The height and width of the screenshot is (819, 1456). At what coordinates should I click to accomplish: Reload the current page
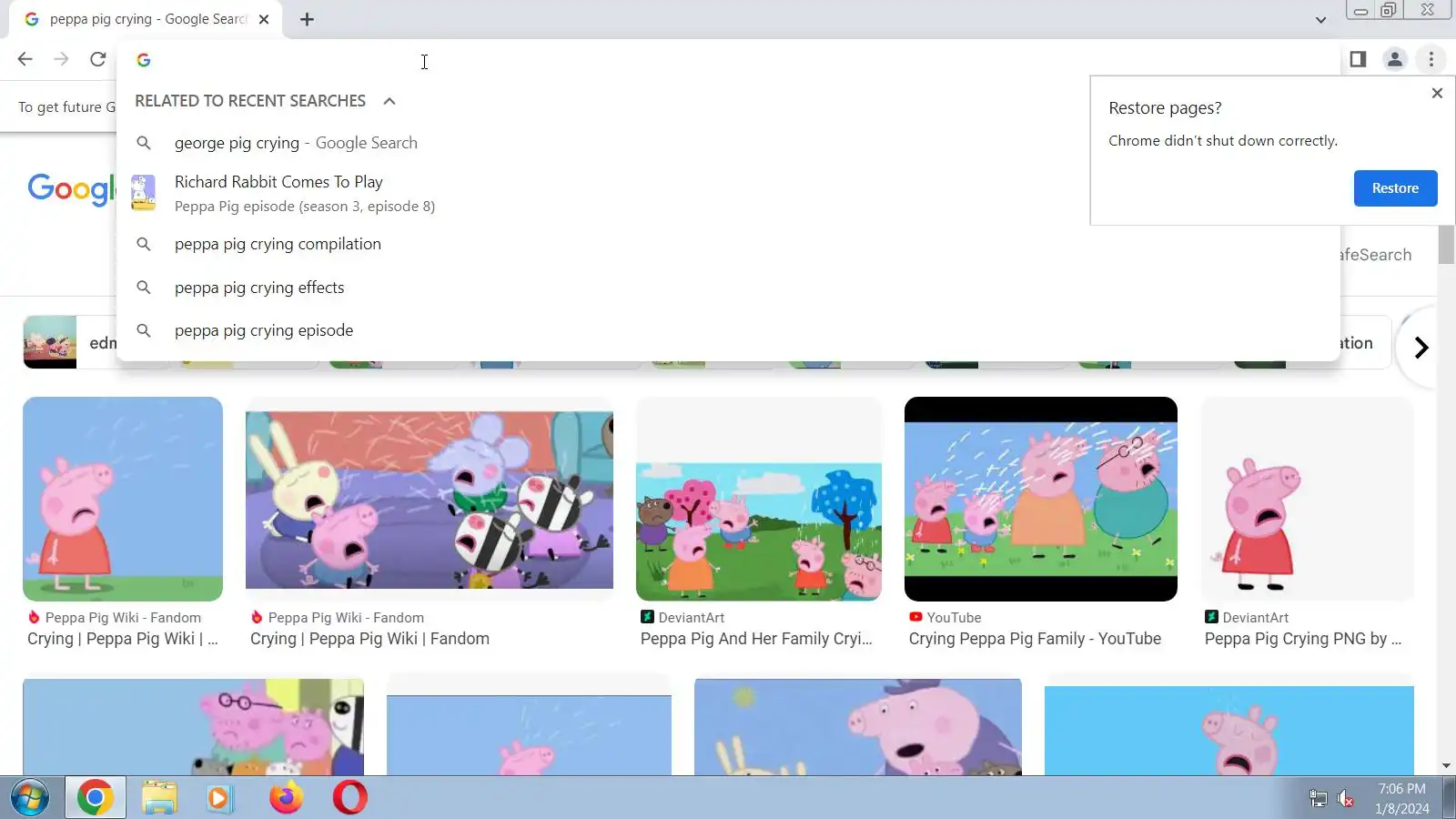97,59
